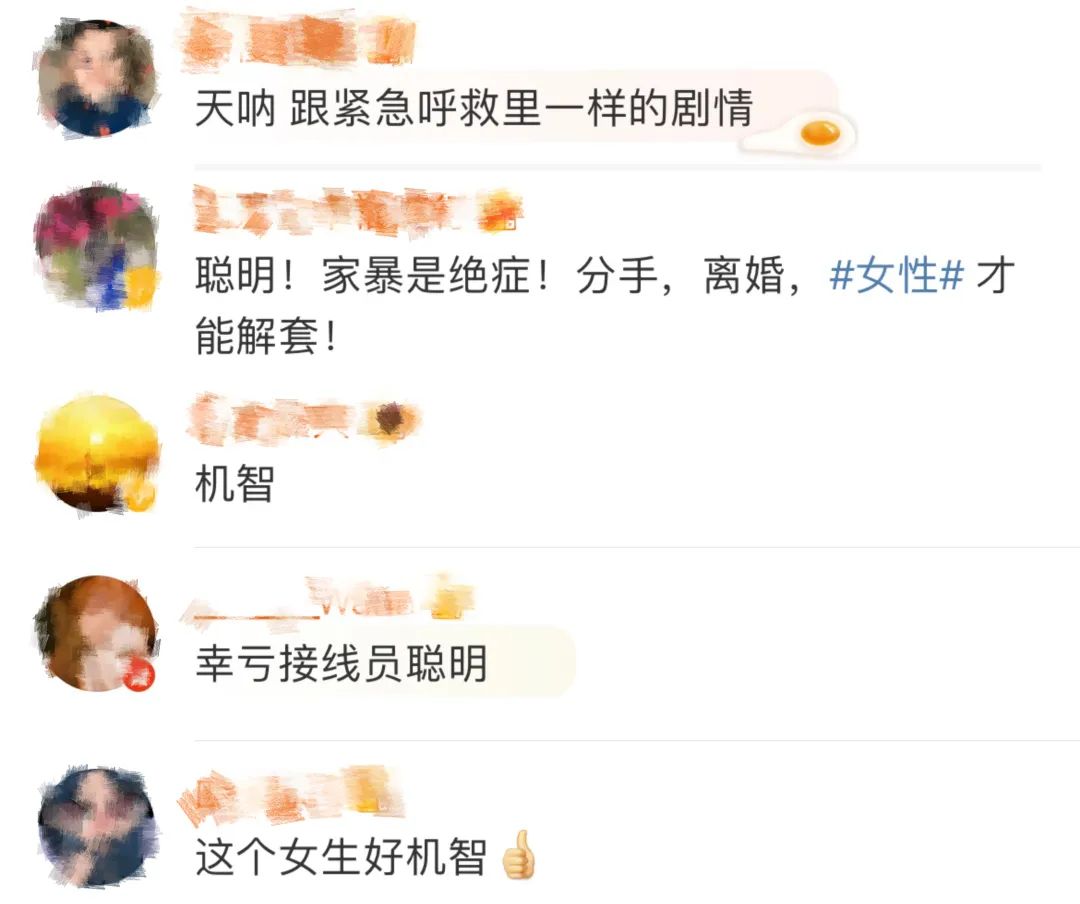The width and height of the screenshot is (1080, 904).
Task: Open avatar beside 幸亏接线员聪明 comment
Action: point(96,633)
